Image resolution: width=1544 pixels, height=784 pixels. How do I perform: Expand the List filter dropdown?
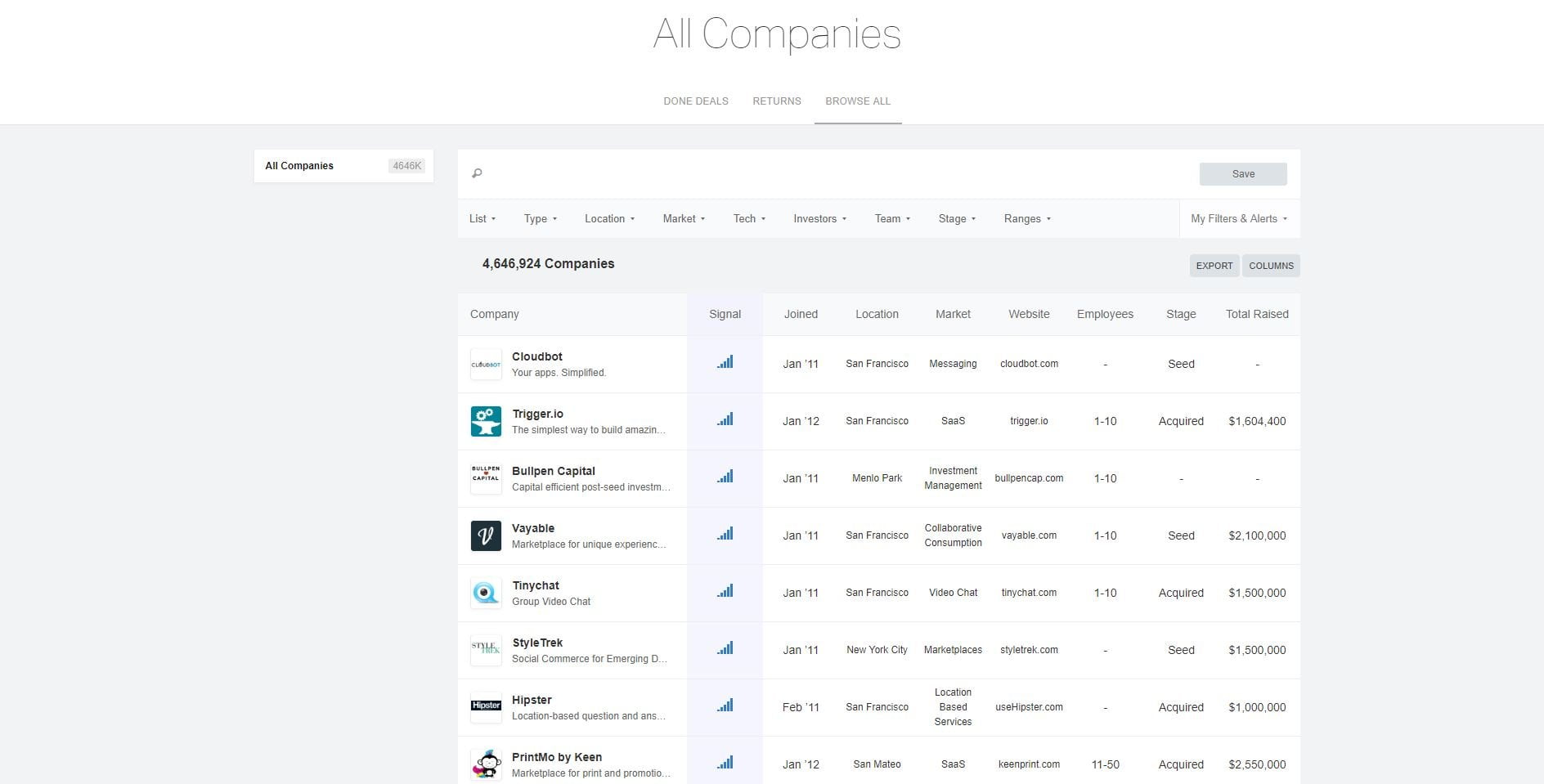482,219
